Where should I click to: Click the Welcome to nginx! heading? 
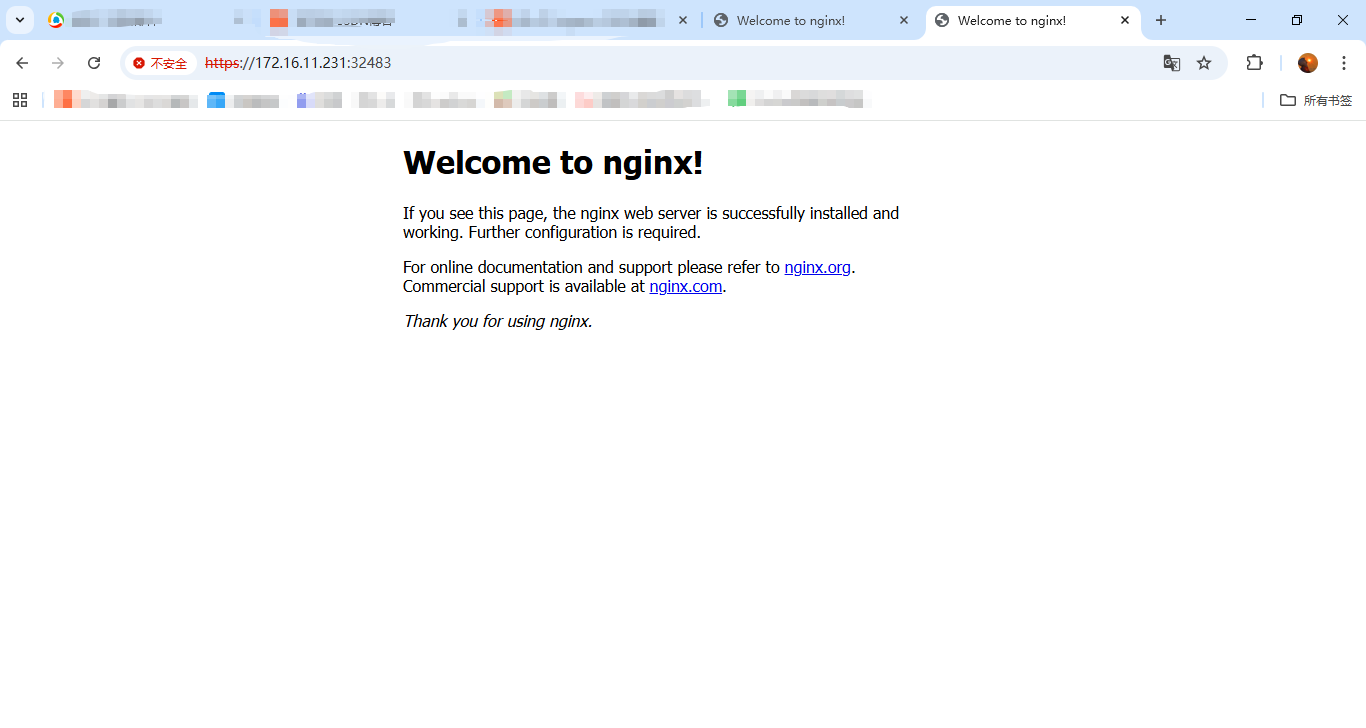pyautogui.click(x=553, y=162)
